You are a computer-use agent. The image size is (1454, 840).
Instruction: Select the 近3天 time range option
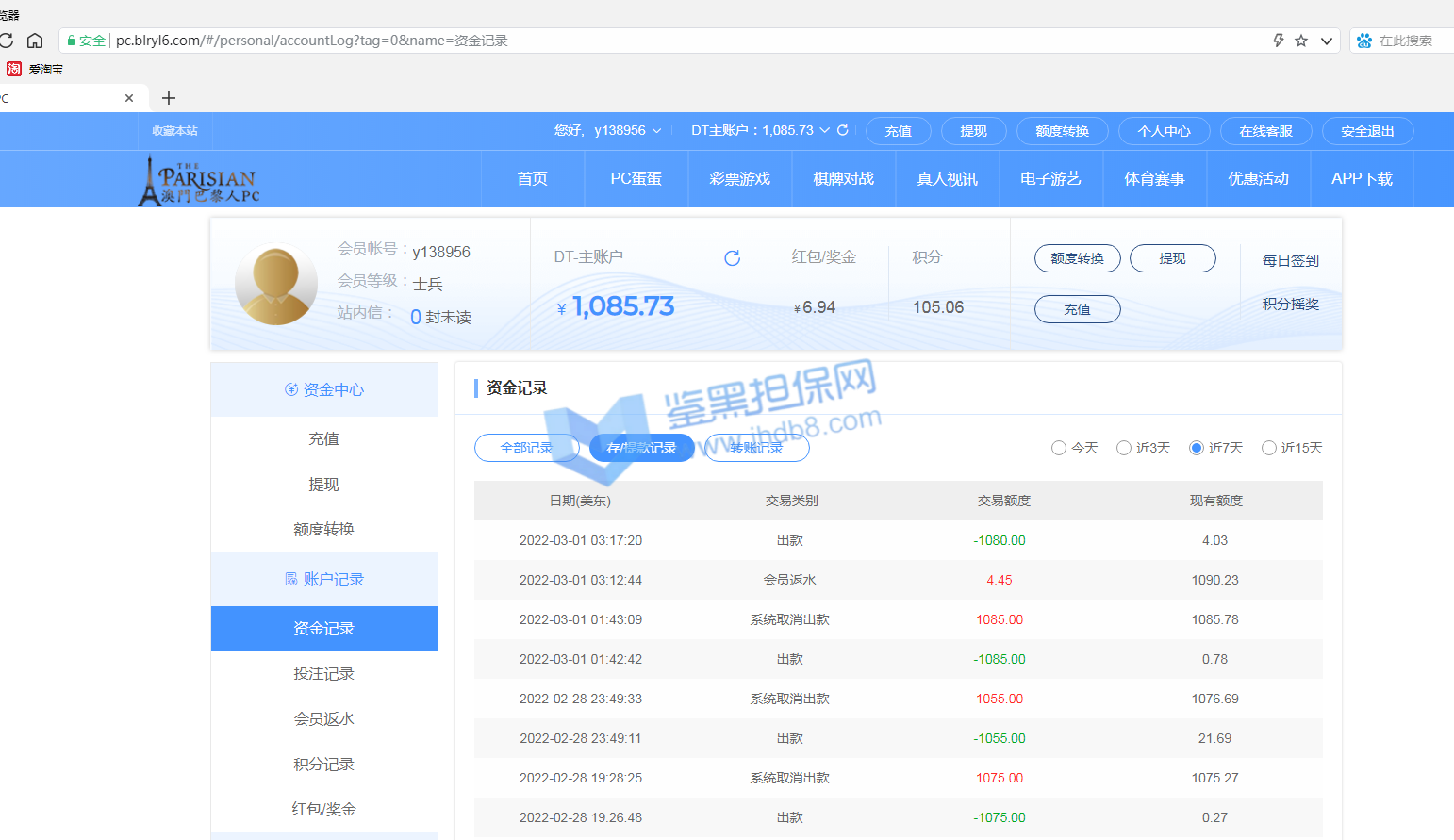click(x=1124, y=448)
